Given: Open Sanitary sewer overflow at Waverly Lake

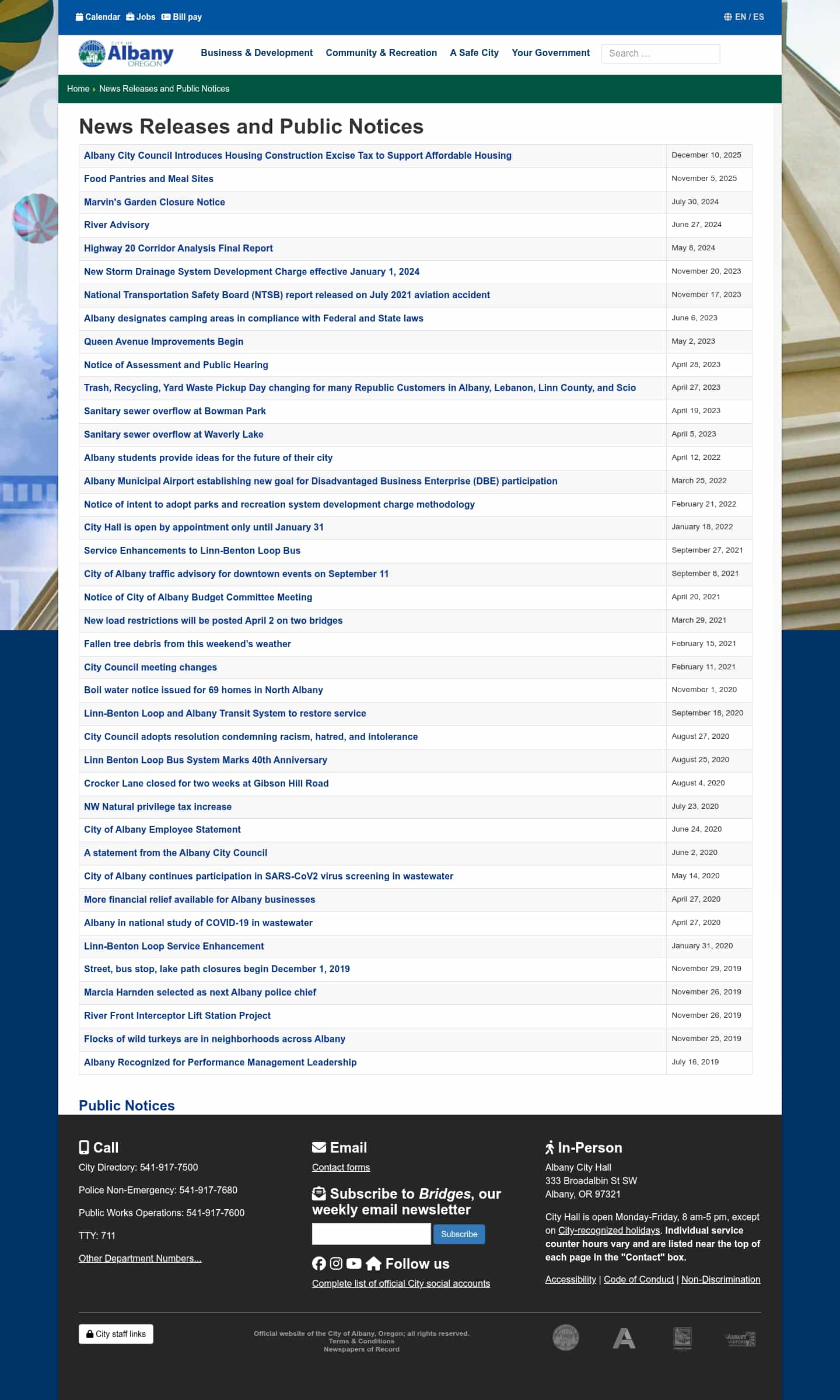Looking at the screenshot, I should coord(174,435).
